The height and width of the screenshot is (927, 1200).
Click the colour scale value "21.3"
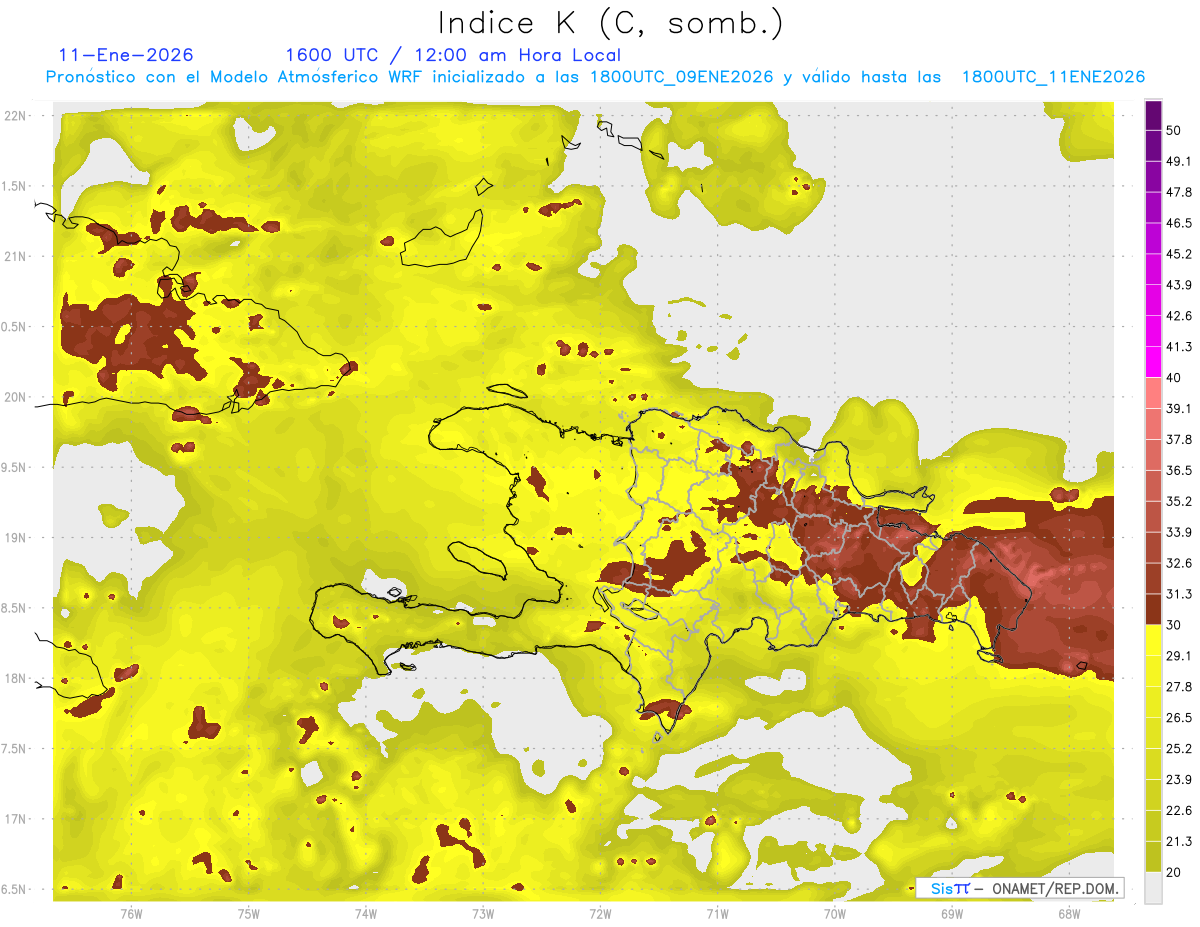(1179, 841)
